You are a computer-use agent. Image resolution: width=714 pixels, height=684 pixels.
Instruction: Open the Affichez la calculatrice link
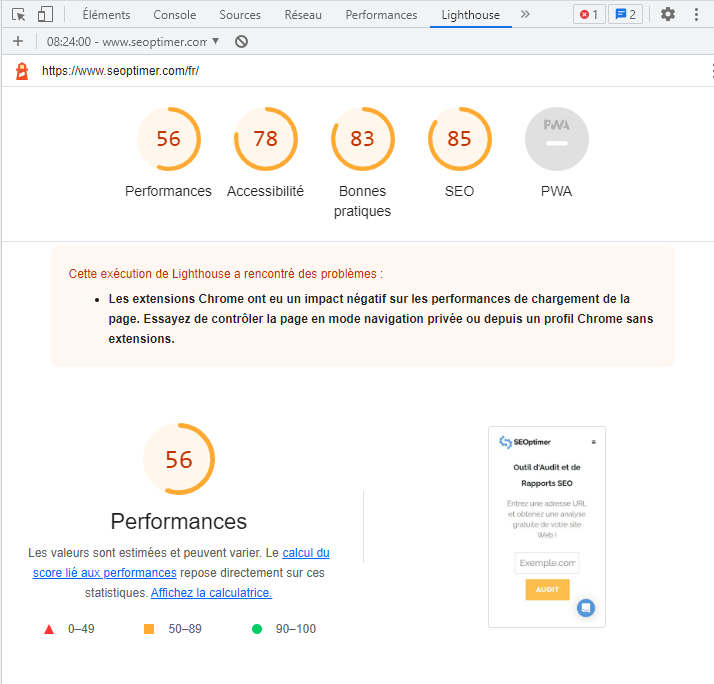coord(211,593)
